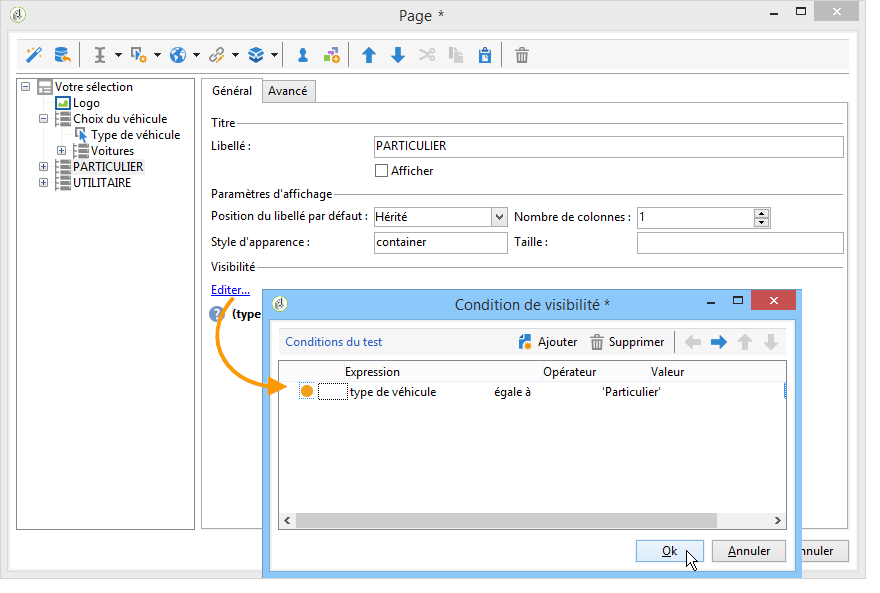Click the database storage toolbar icon
This screenshot has height=593, width=880.
click(62, 55)
